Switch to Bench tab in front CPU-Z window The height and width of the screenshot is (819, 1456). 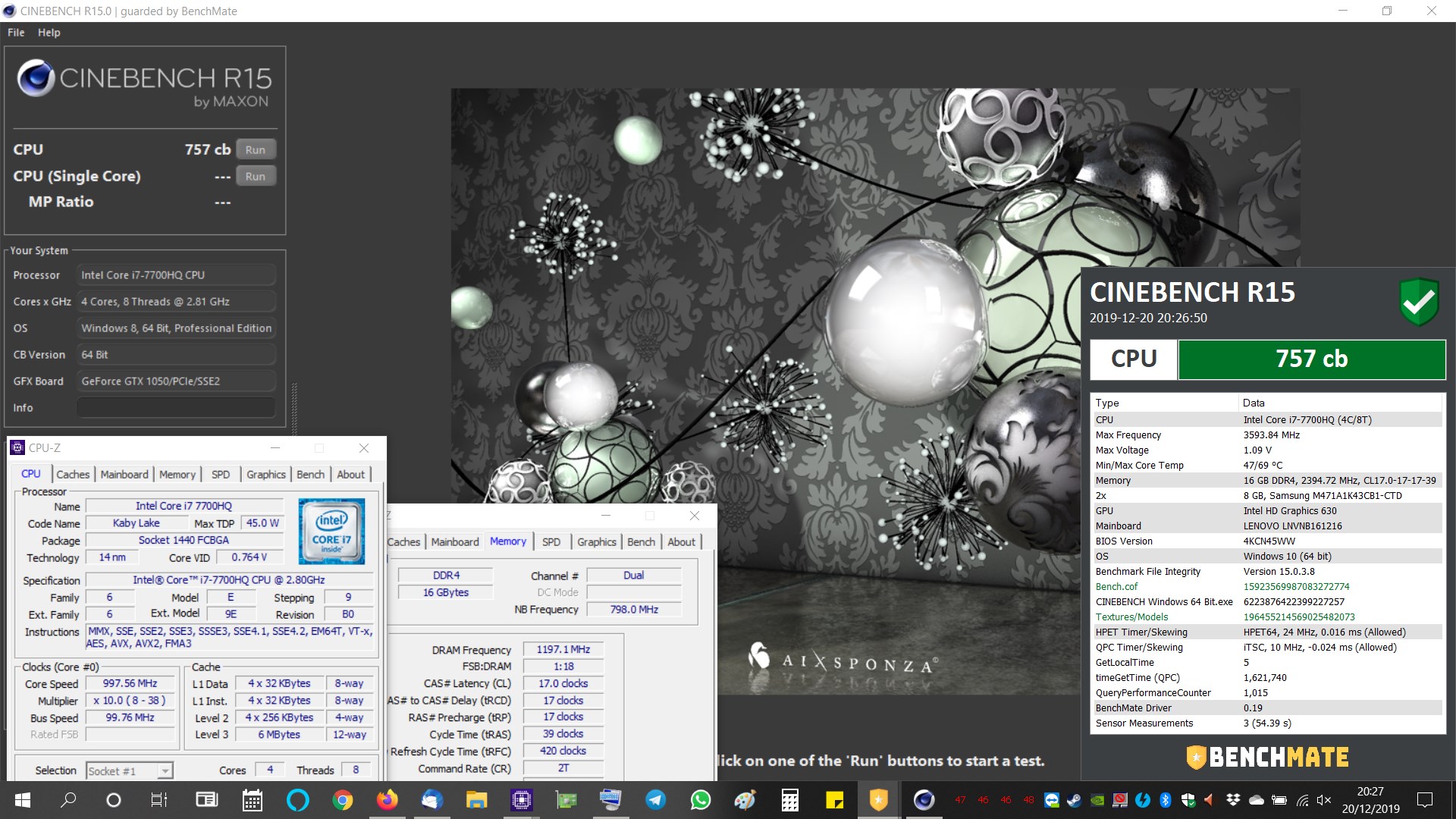point(310,475)
